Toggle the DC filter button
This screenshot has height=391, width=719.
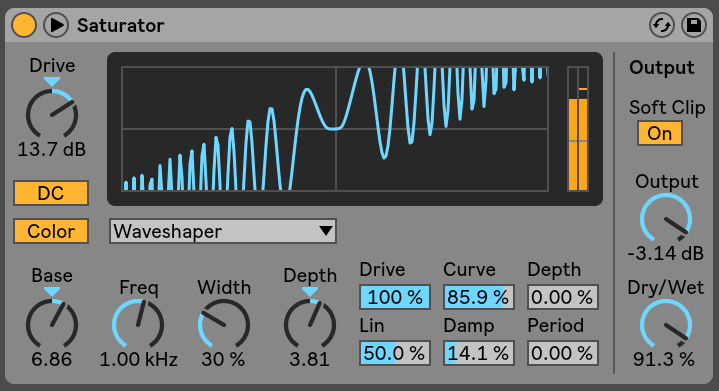point(51,193)
